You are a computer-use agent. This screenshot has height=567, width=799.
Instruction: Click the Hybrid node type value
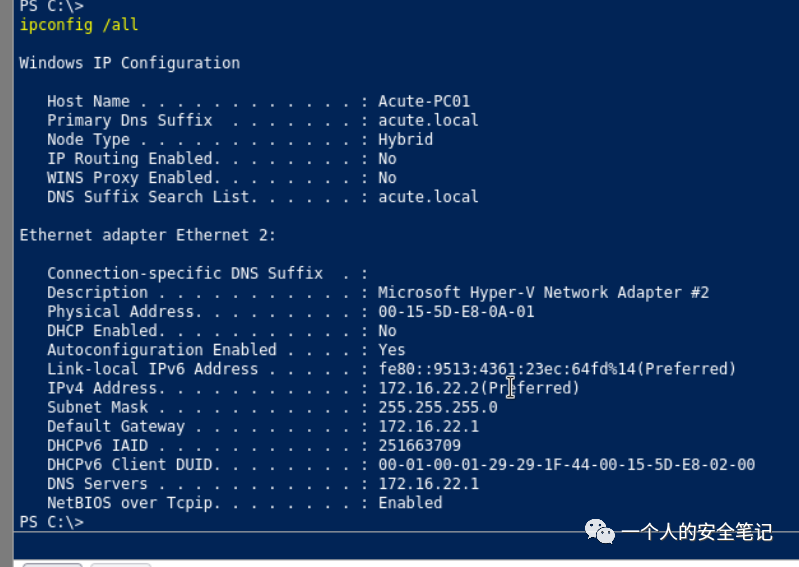click(x=405, y=140)
